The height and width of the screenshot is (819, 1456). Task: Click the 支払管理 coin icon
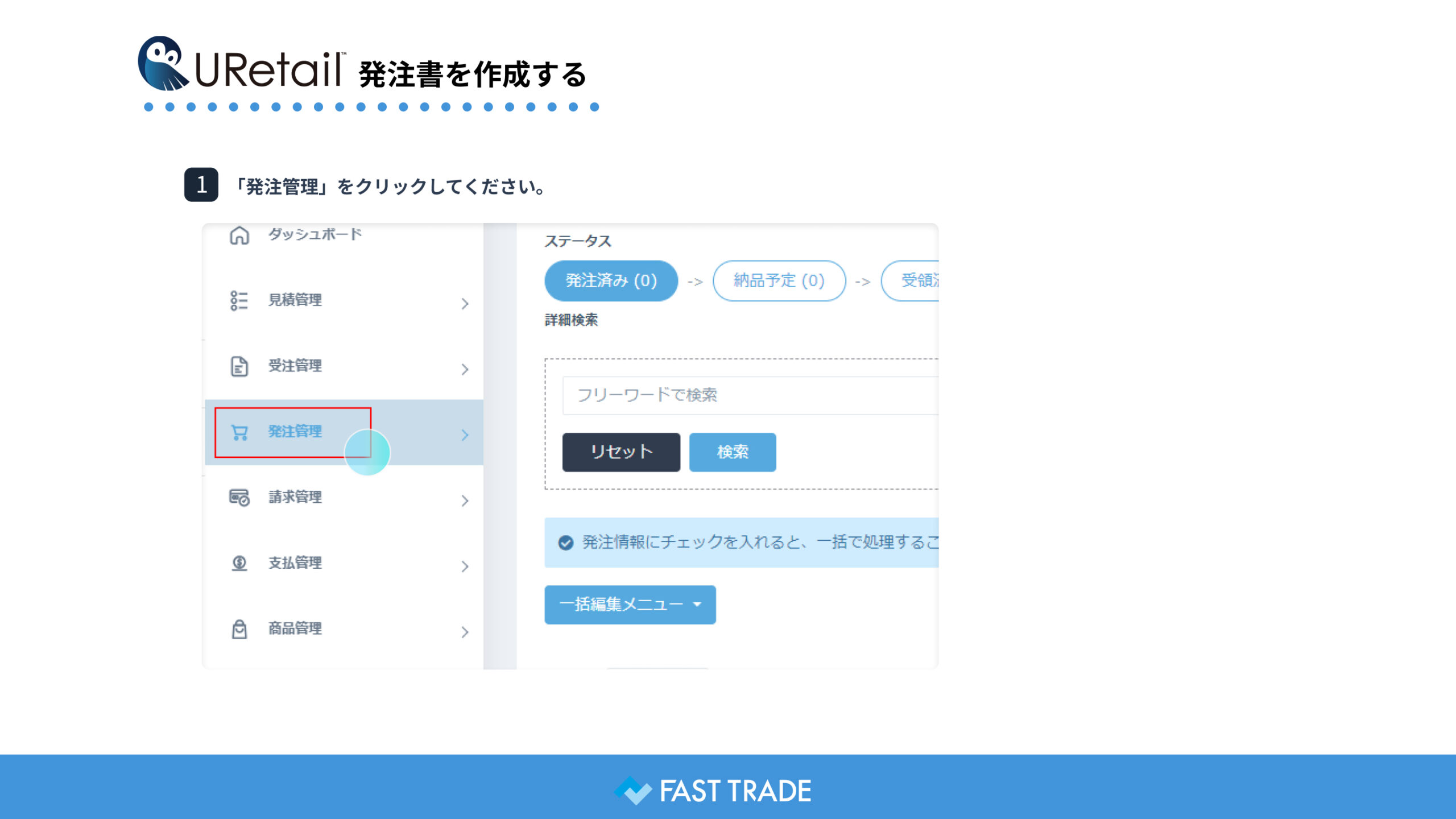tap(239, 563)
